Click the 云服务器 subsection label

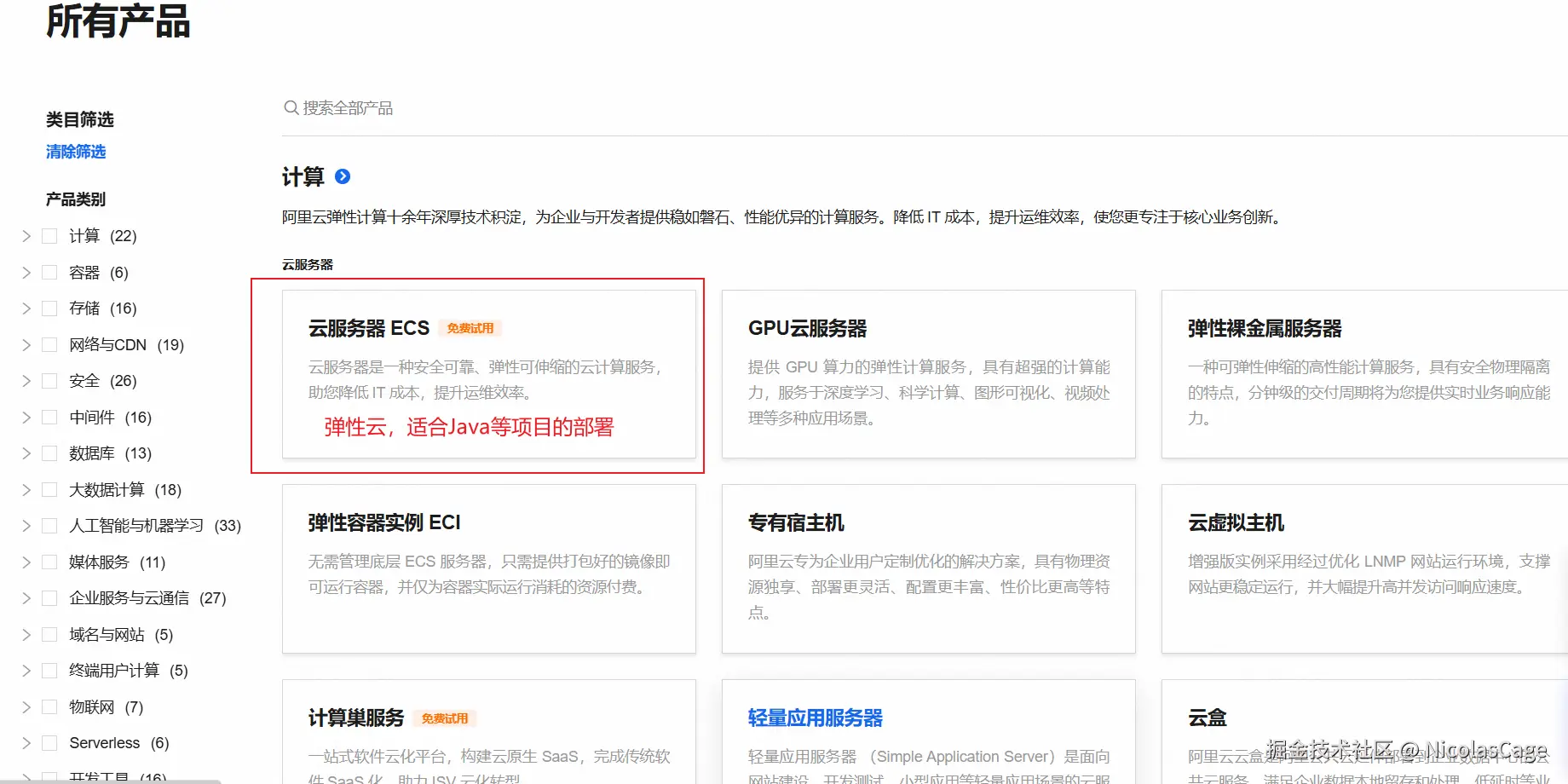click(308, 265)
